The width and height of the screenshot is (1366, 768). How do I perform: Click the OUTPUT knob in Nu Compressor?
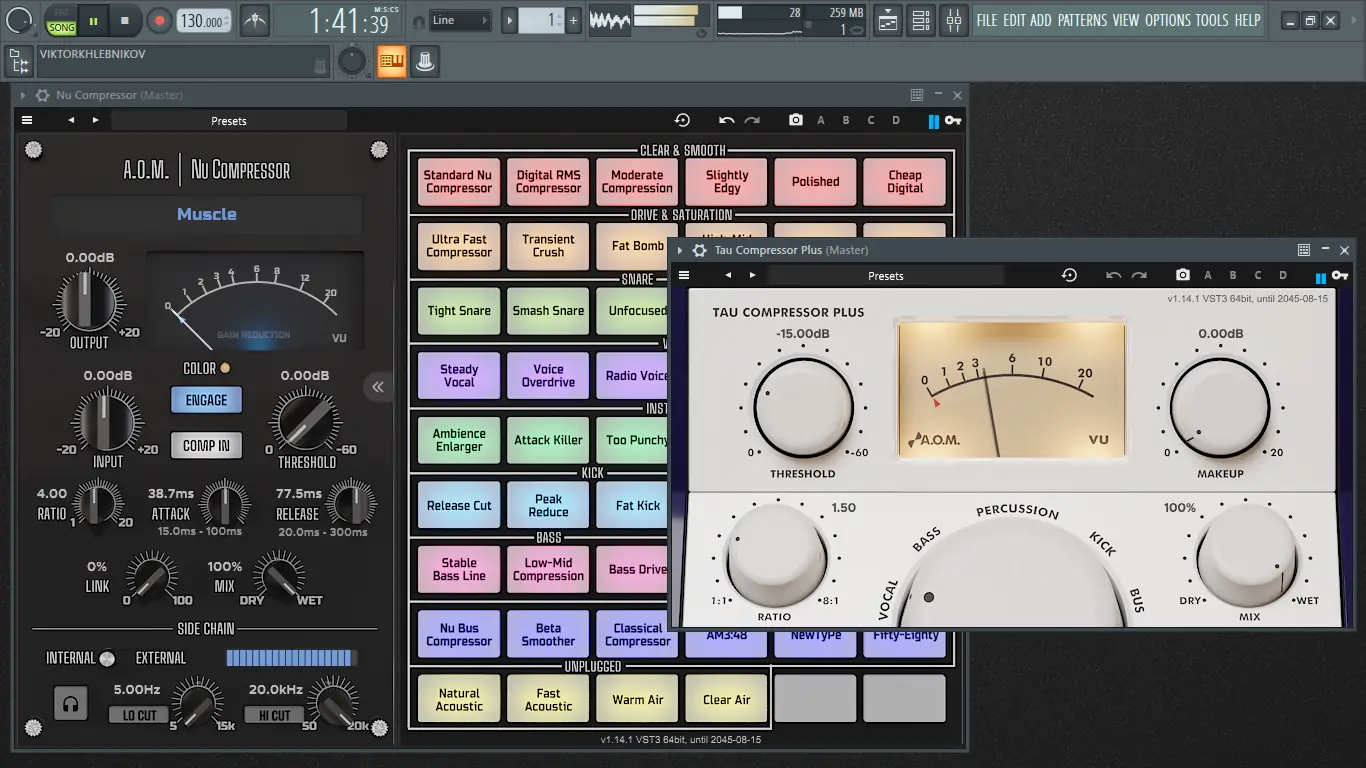pyautogui.click(x=89, y=302)
